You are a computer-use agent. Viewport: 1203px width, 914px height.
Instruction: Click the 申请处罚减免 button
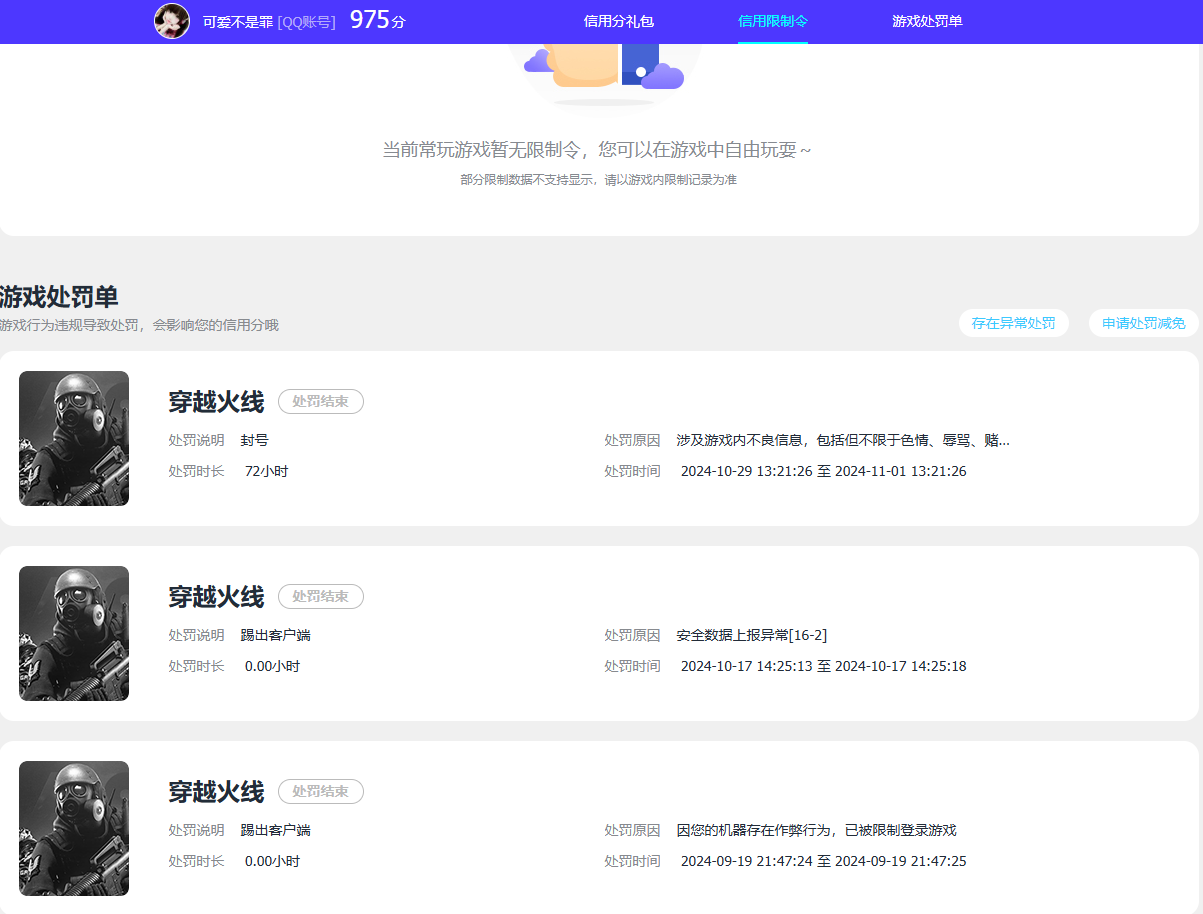click(1144, 323)
